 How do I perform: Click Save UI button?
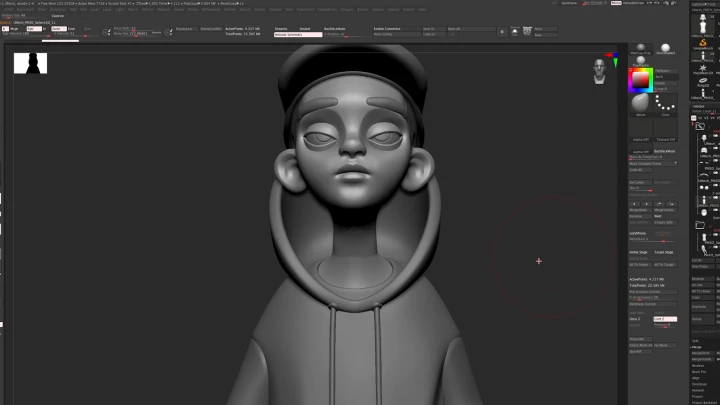(433, 28)
